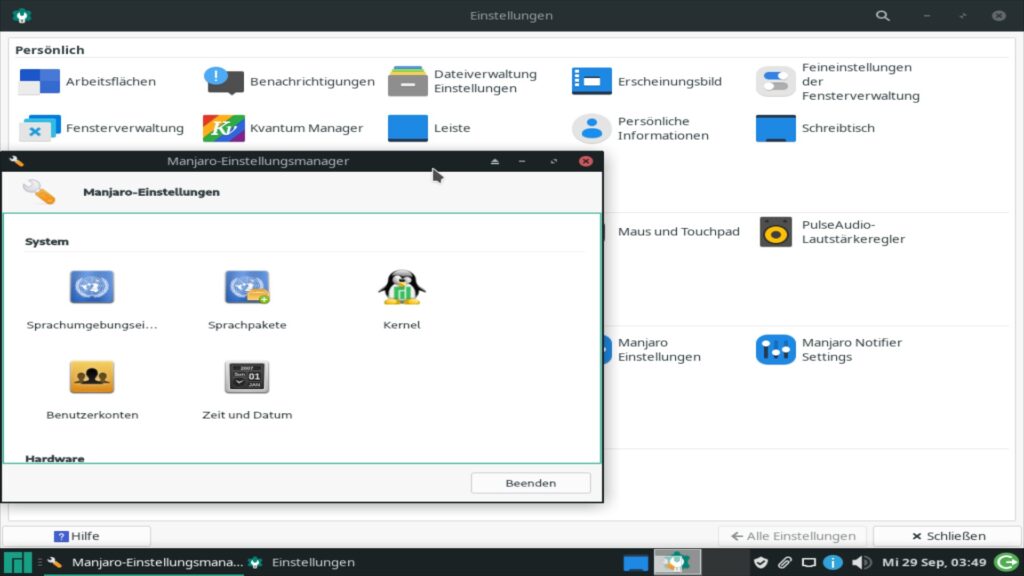This screenshot has height=576, width=1024.
Task: Open Arbeitsflächen settings
Action: pyautogui.click(x=88, y=82)
